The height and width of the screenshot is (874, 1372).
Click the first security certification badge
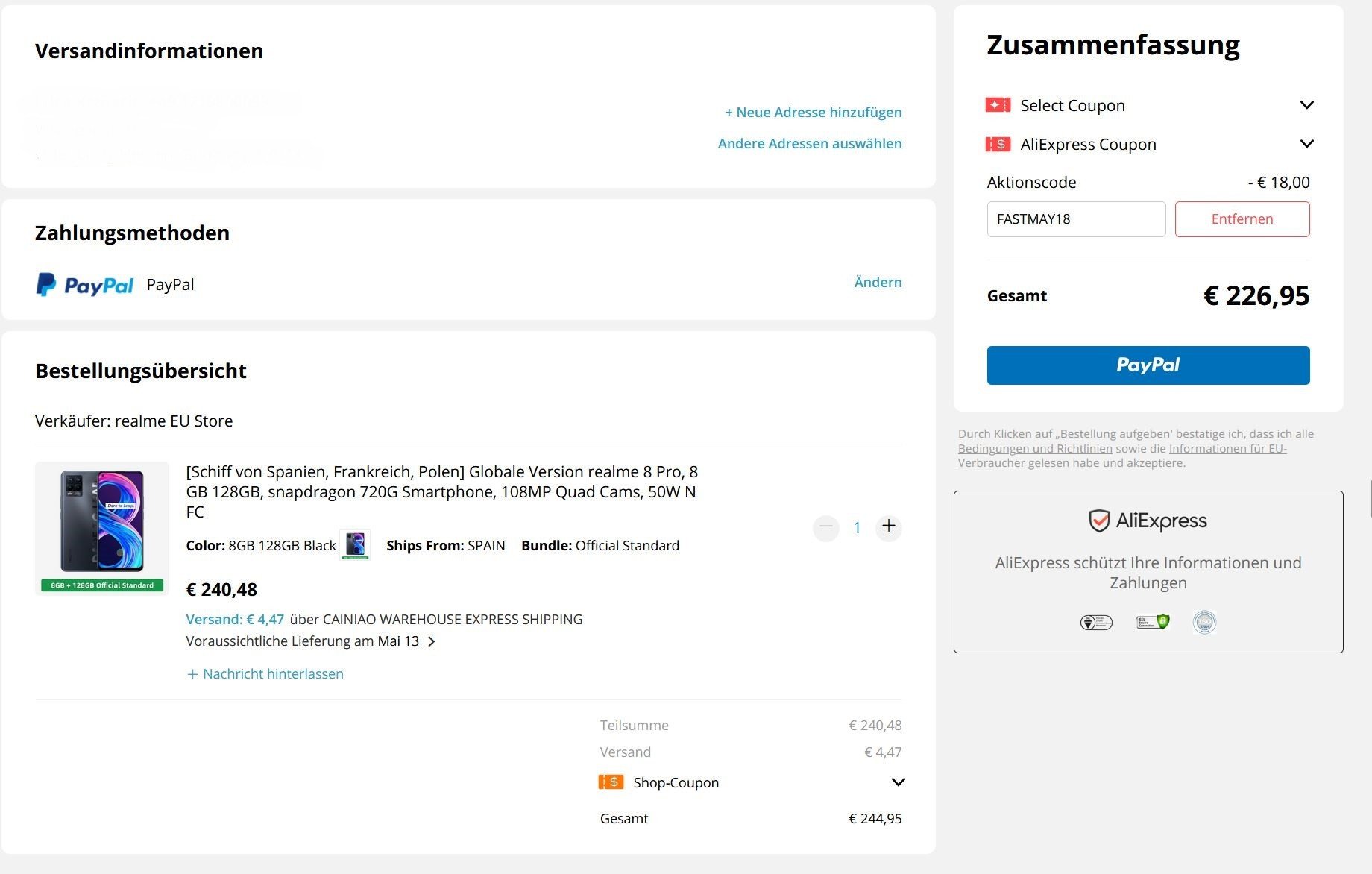click(x=1096, y=622)
